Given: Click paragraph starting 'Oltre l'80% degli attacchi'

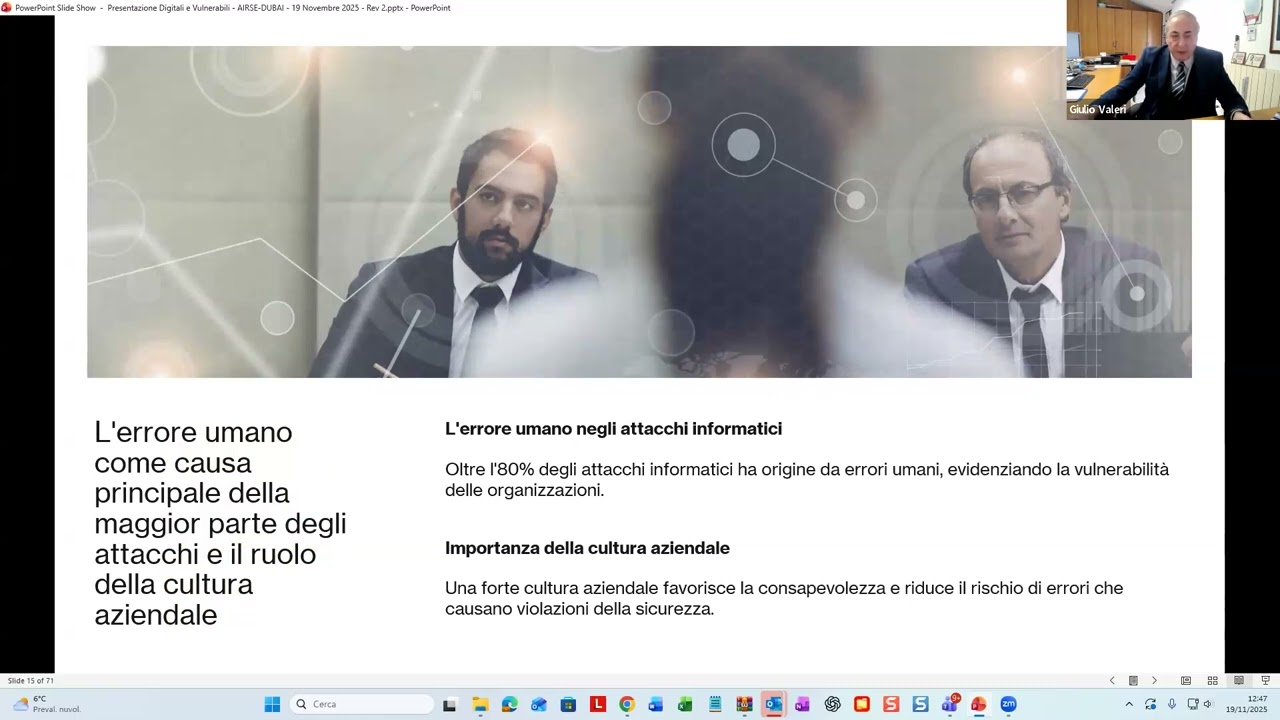Looking at the screenshot, I should click(x=807, y=479).
